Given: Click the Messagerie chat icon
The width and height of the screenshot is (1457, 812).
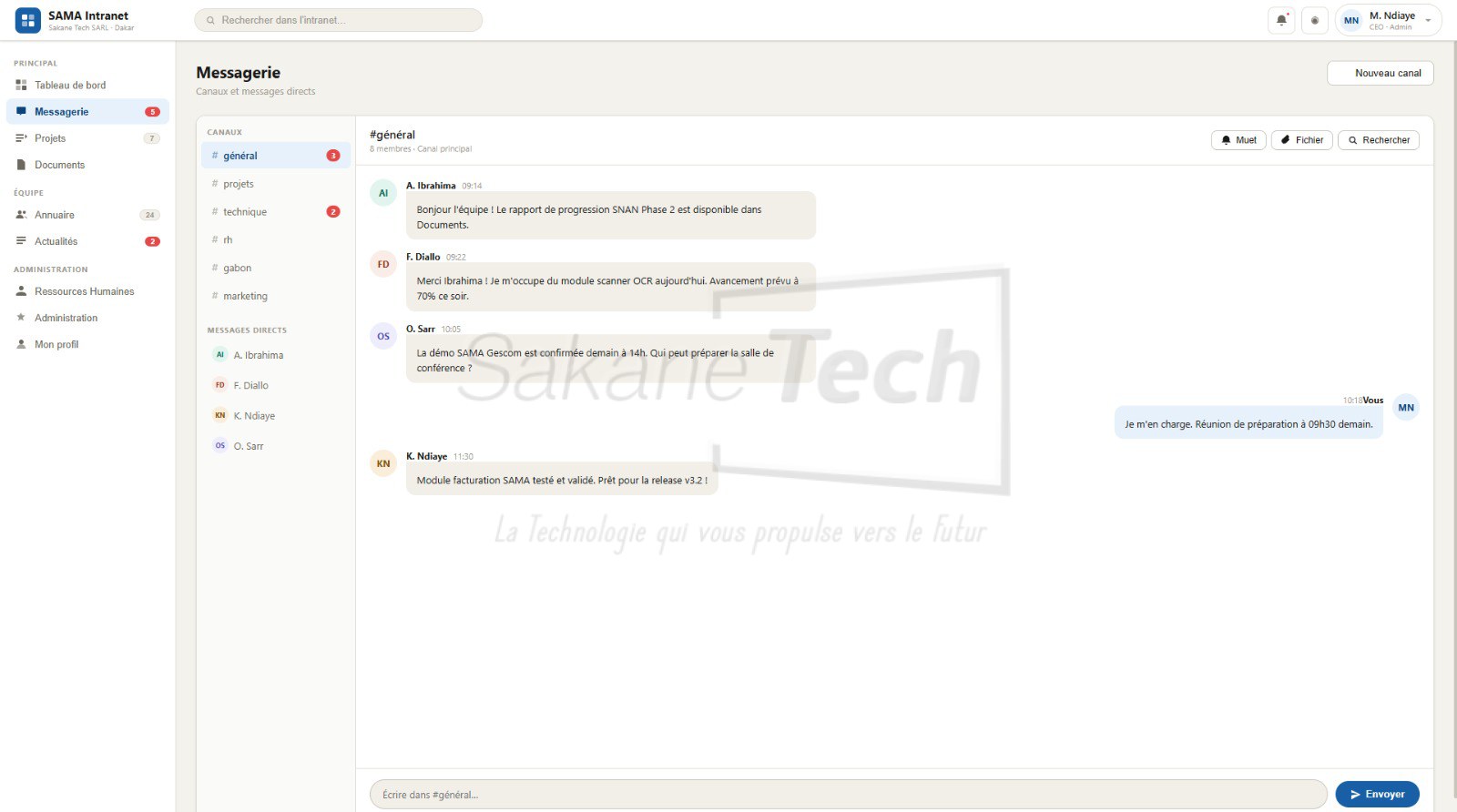Looking at the screenshot, I should tap(21, 111).
